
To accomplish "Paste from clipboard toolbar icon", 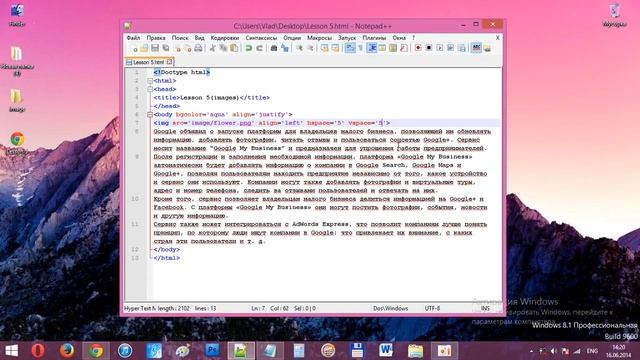I will pyautogui.click(x=234, y=48).
